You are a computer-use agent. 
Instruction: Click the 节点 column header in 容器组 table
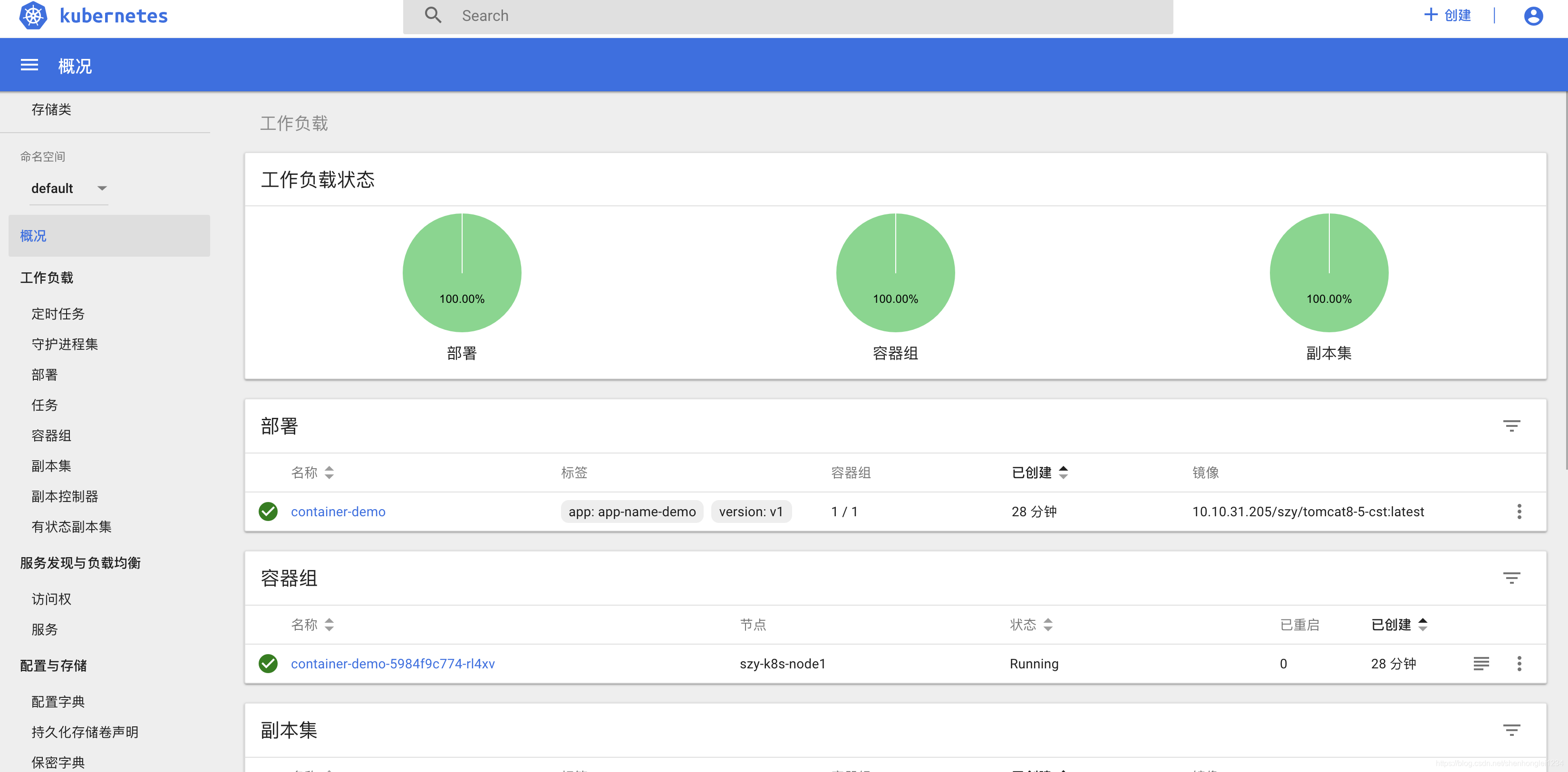pyautogui.click(x=753, y=625)
